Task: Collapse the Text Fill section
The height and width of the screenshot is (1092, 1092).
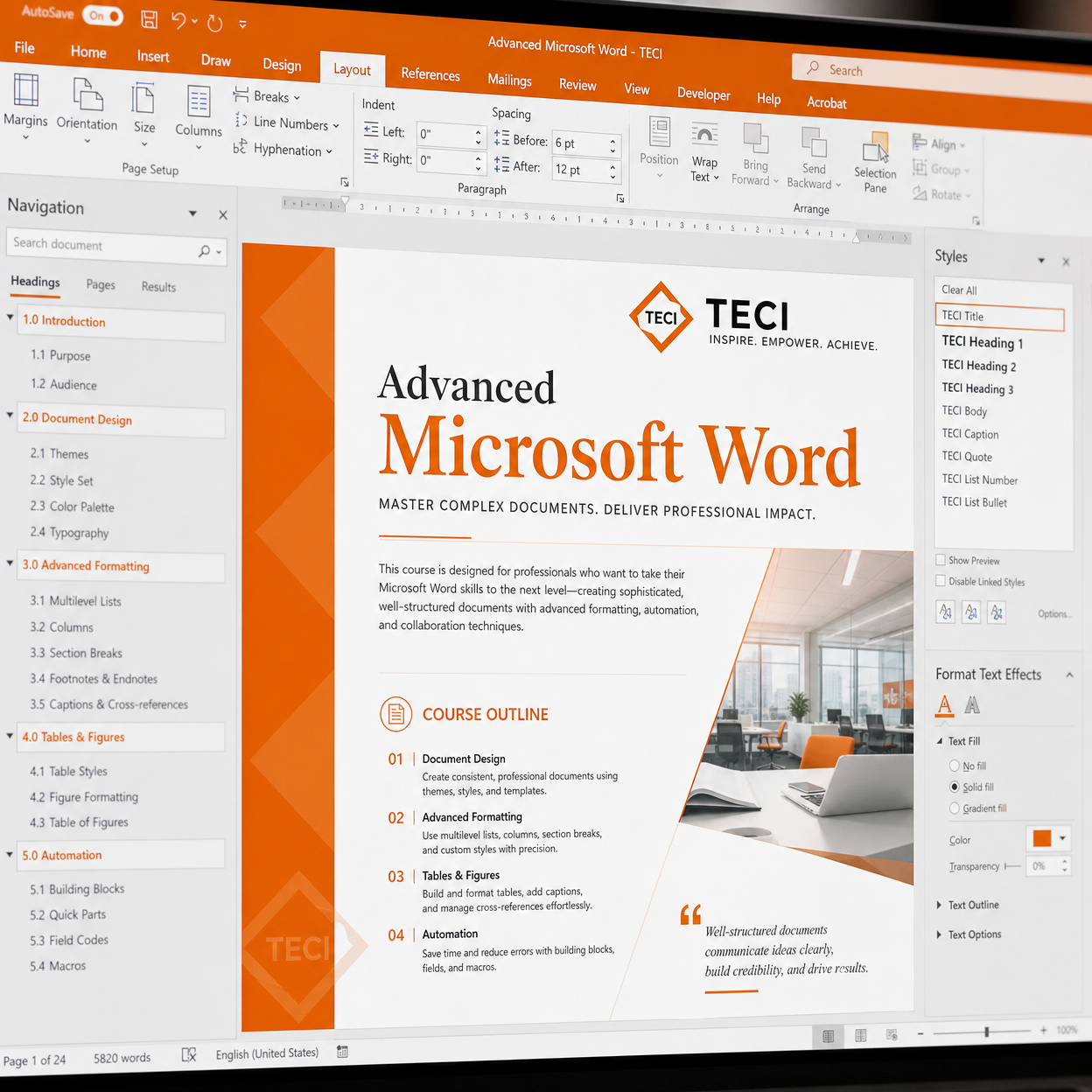Action: [x=940, y=741]
